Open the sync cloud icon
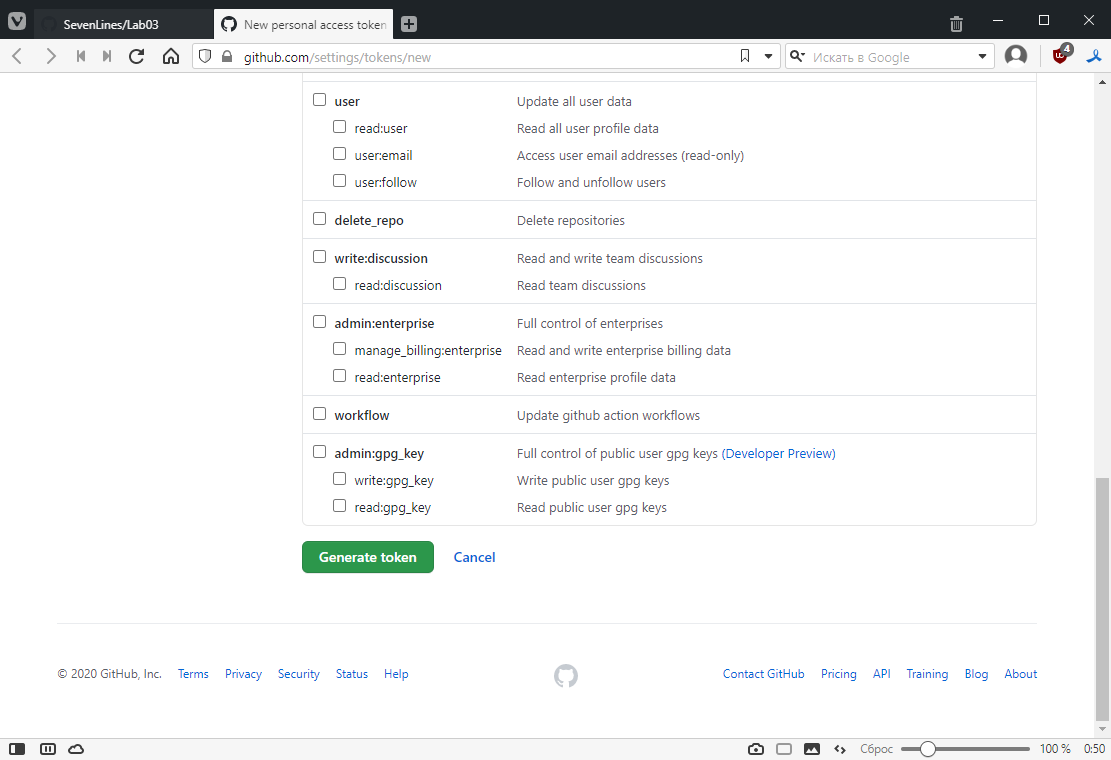 (76, 749)
